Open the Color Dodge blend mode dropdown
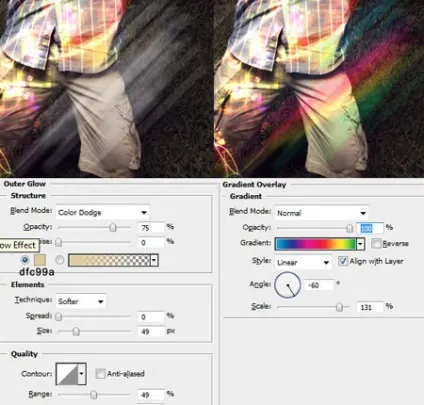The width and height of the screenshot is (424, 405). [103, 212]
